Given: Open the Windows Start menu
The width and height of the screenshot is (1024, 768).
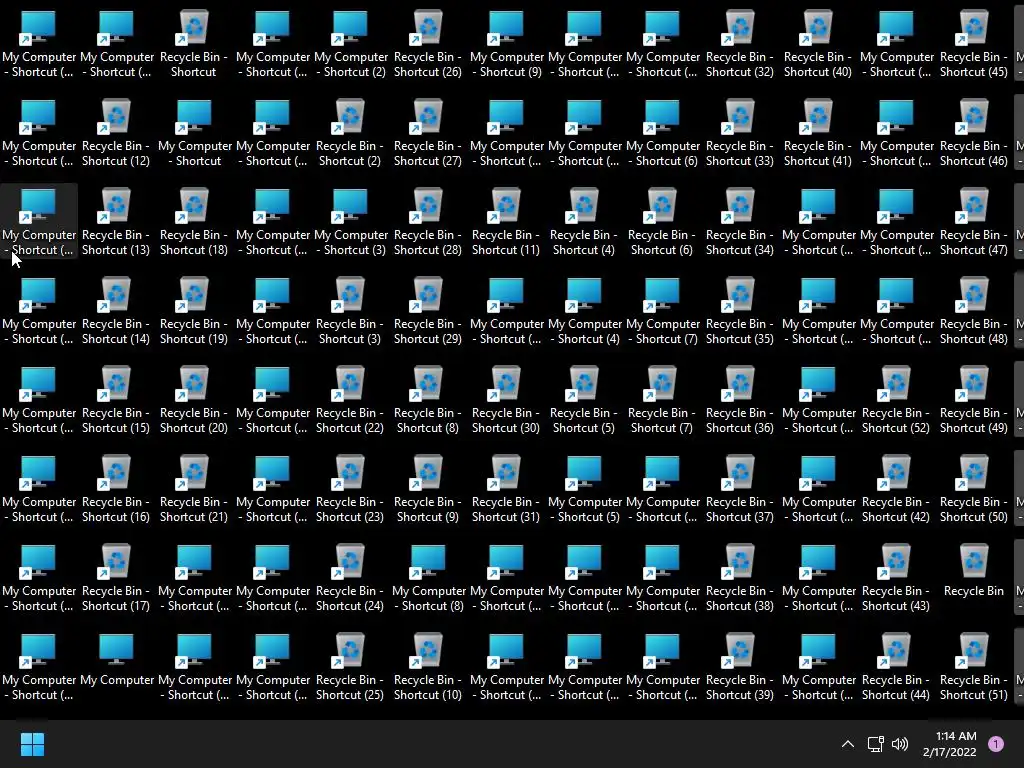Looking at the screenshot, I should [x=32, y=744].
